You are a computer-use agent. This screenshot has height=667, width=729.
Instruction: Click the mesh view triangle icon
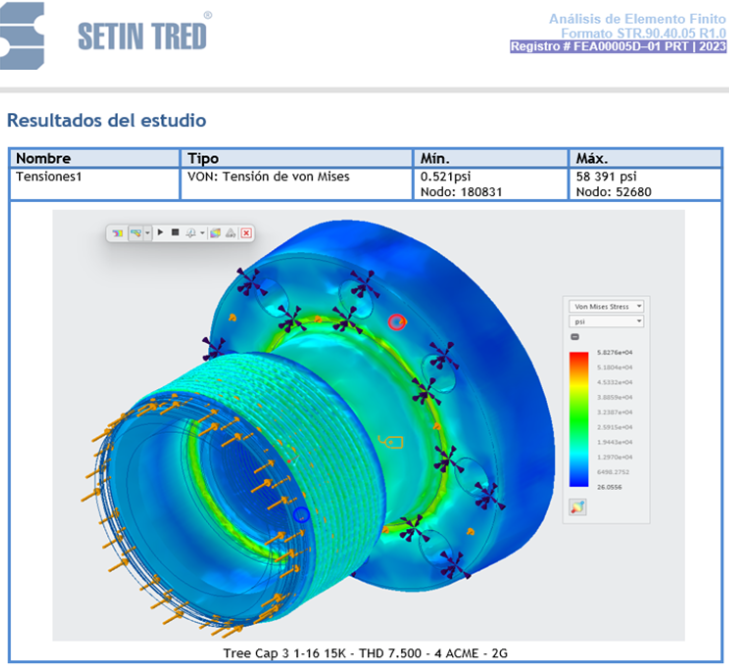click(230, 233)
